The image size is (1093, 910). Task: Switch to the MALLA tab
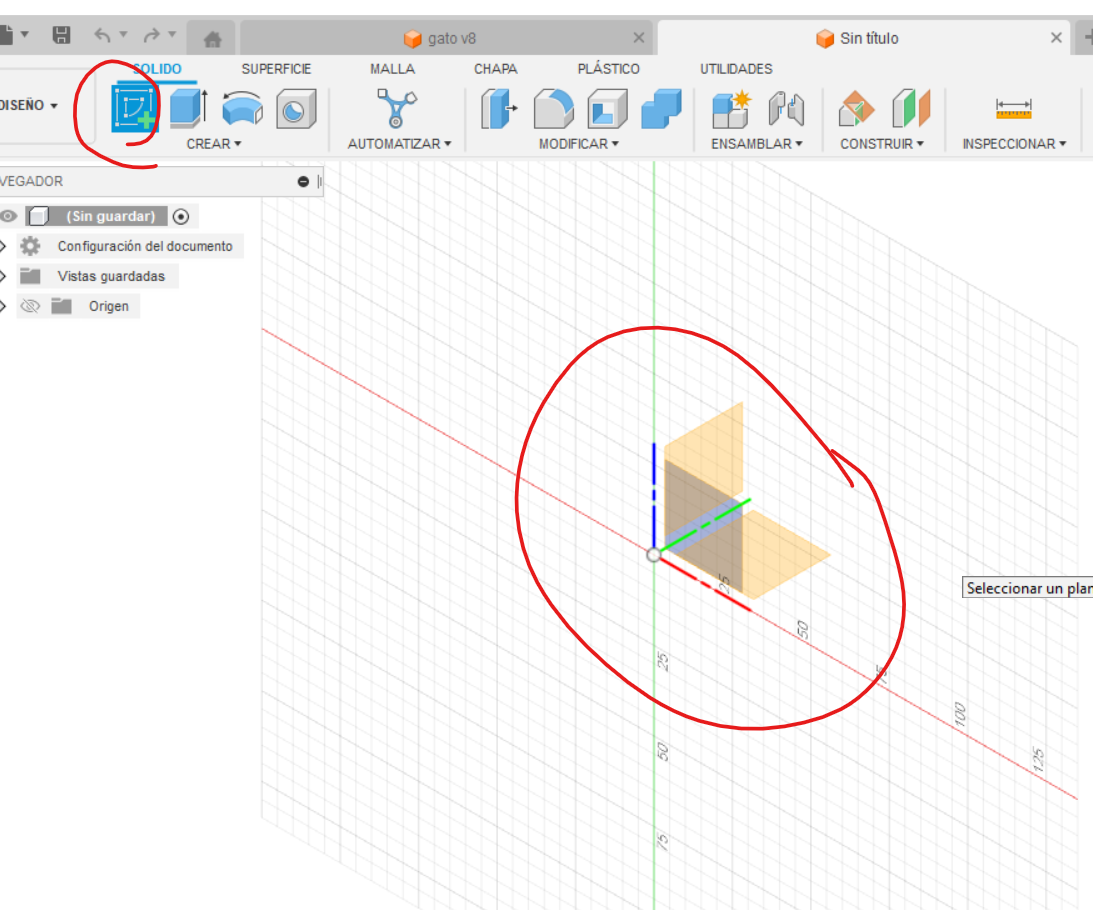click(392, 69)
